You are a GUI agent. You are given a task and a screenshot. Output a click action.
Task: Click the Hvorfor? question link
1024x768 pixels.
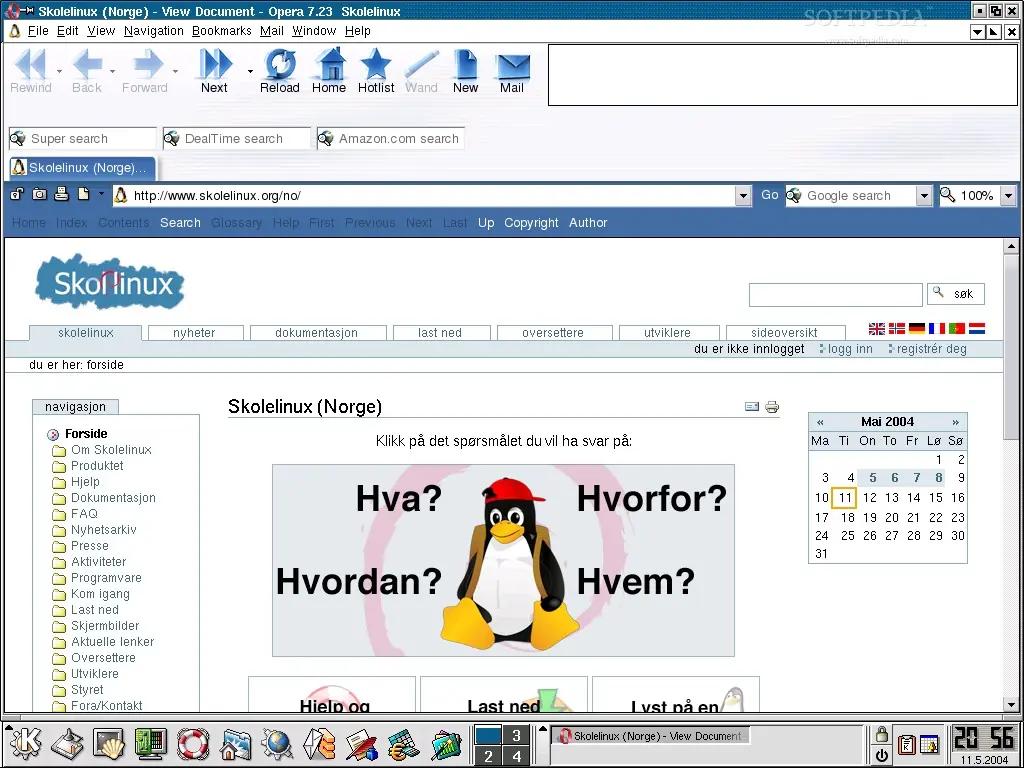[x=652, y=498]
